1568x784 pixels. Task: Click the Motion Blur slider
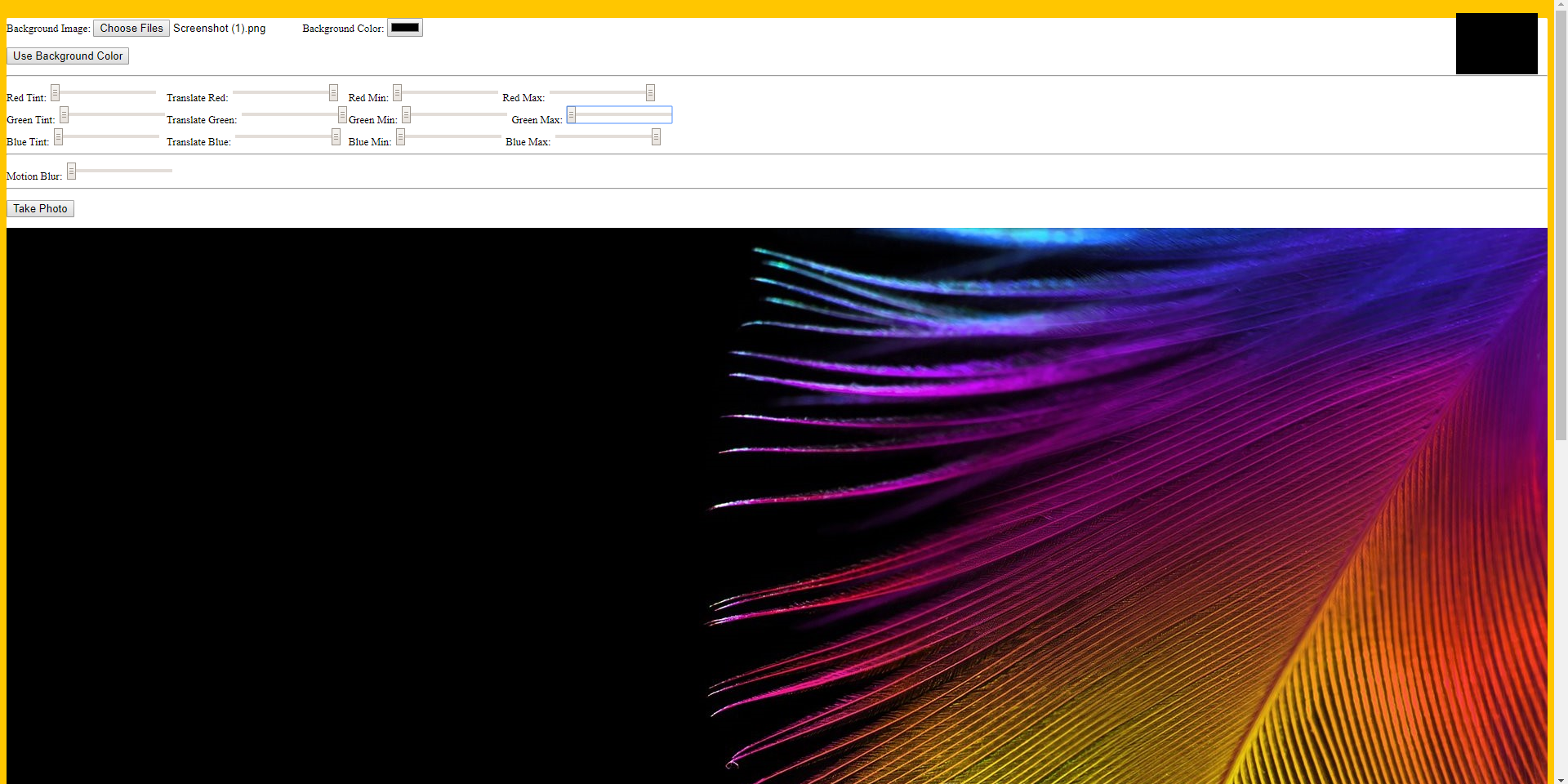(119, 171)
